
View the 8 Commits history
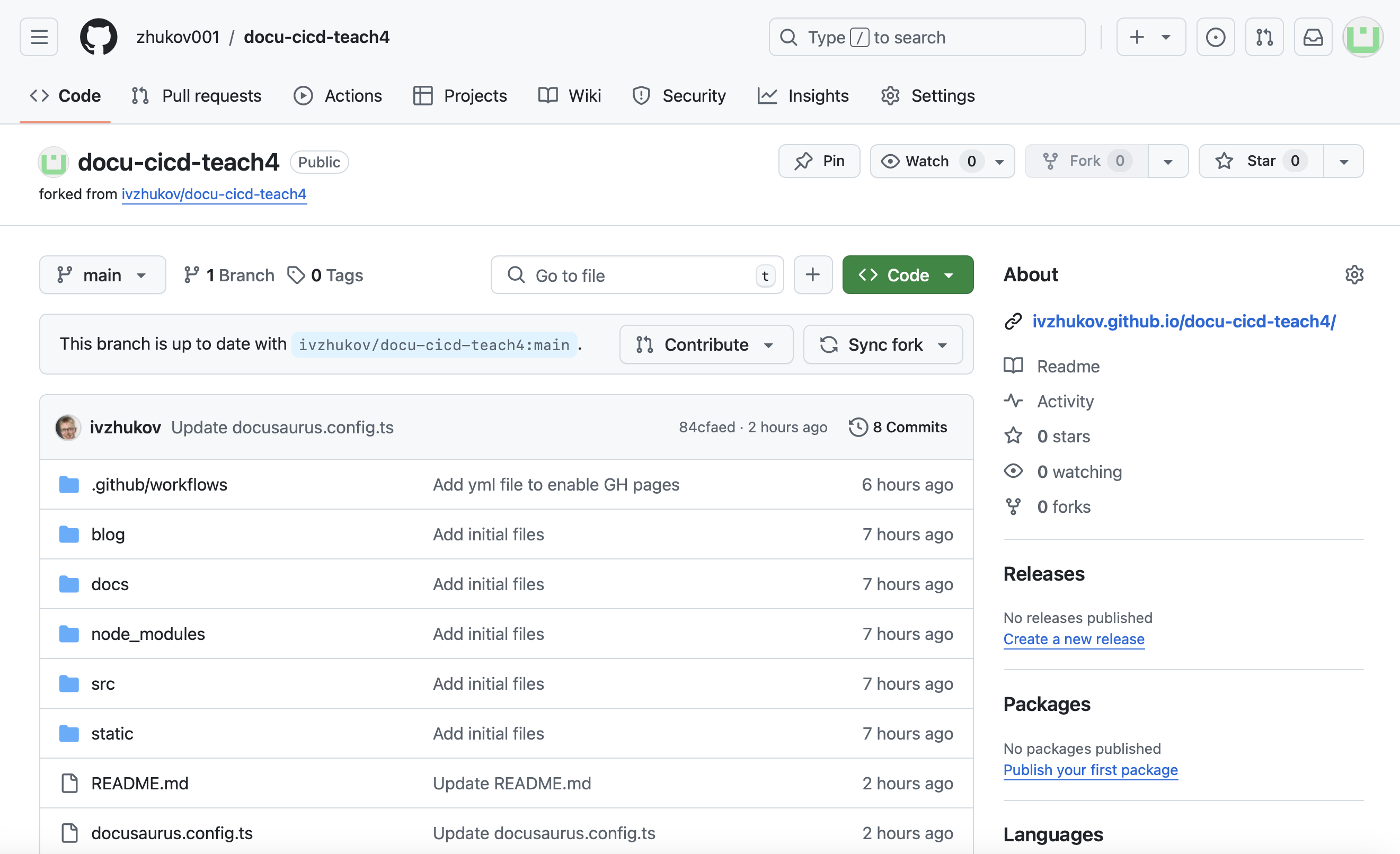(x=898, y=428)
